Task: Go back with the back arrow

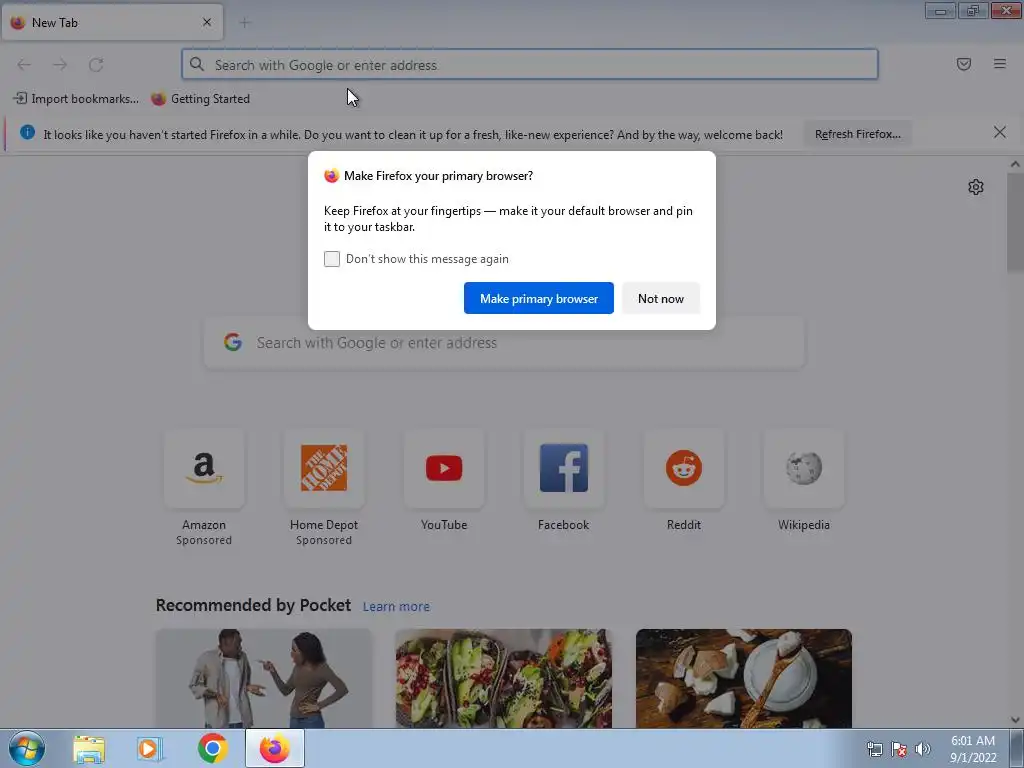Action: tap(24, 65)
